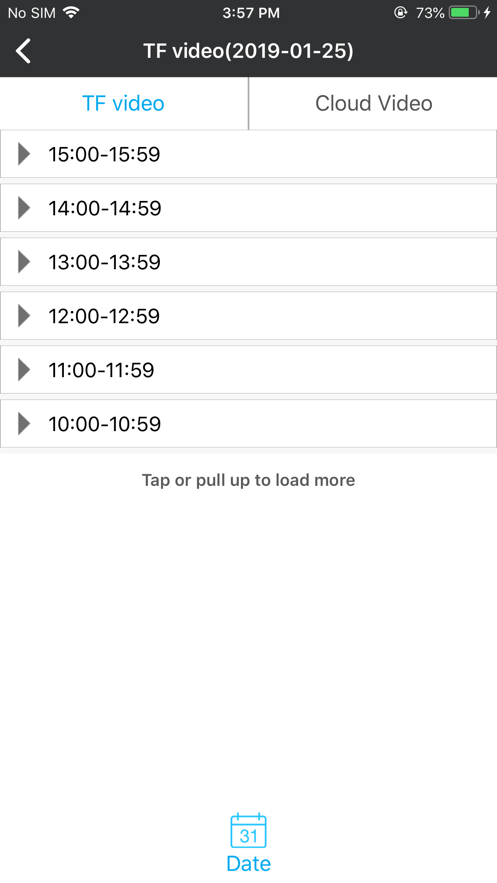Tap 'Tap or pull up to load more'
Image resolution: width=497 pixels, height=883 pixels.
tap(248, 480)
